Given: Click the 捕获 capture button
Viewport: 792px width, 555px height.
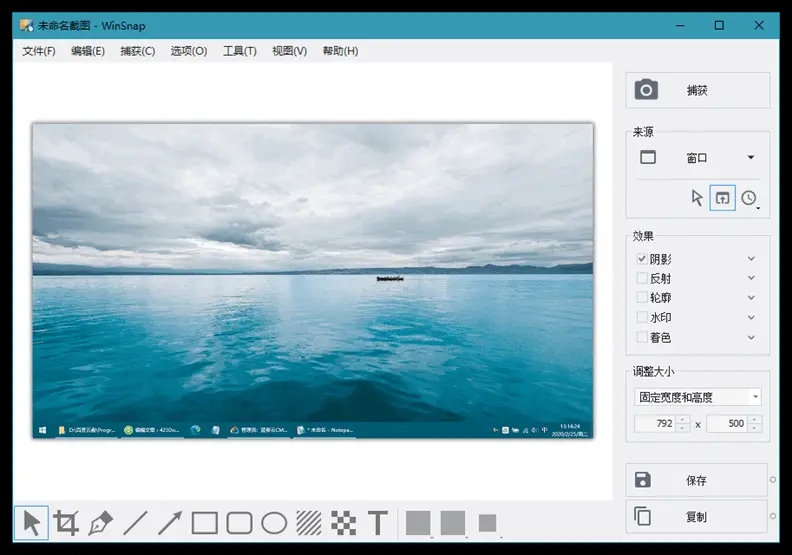Looking at the screenshot, I should [x=697, y=90].
